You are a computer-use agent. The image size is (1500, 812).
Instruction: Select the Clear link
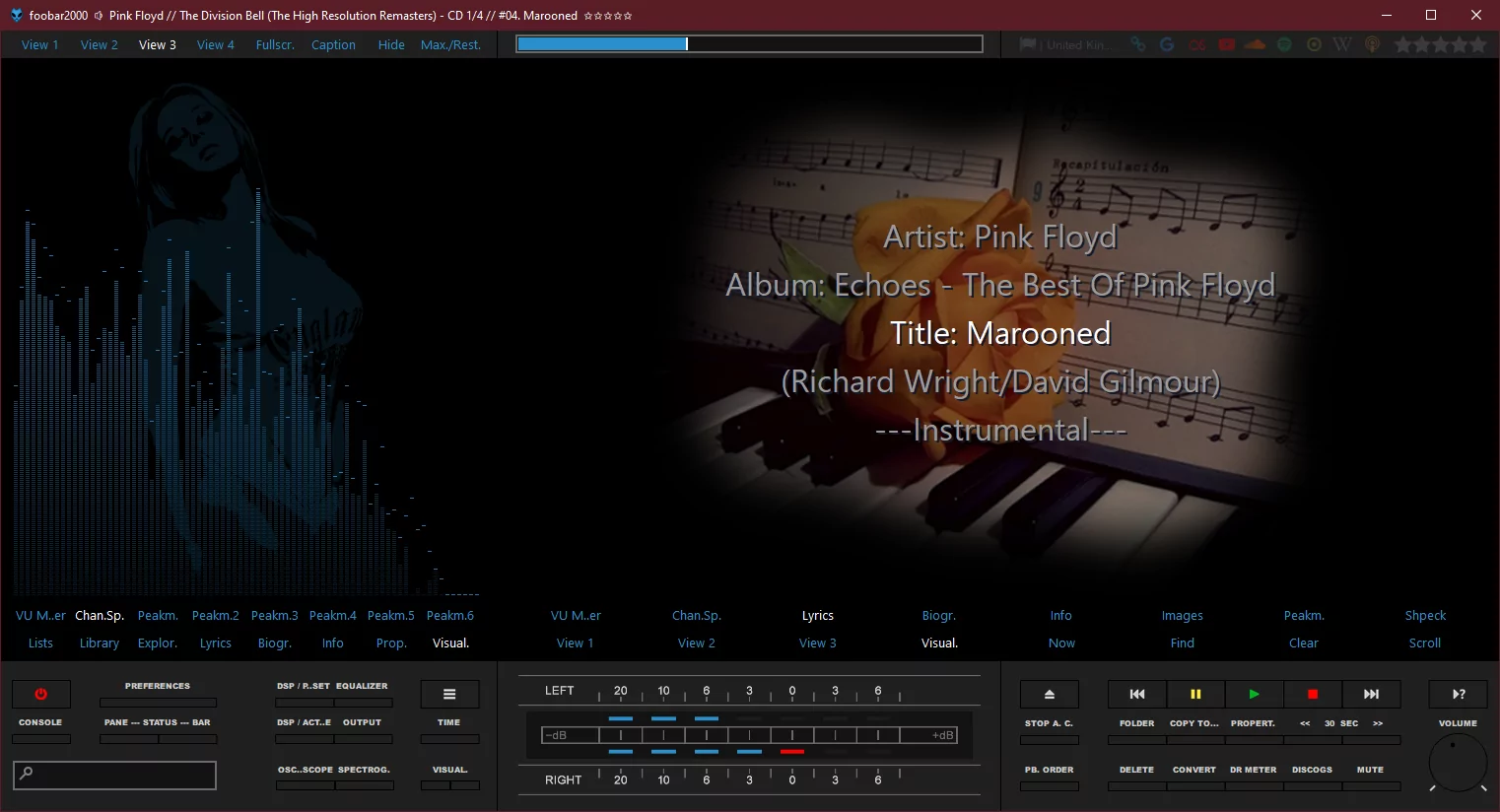pos(1304,643)
